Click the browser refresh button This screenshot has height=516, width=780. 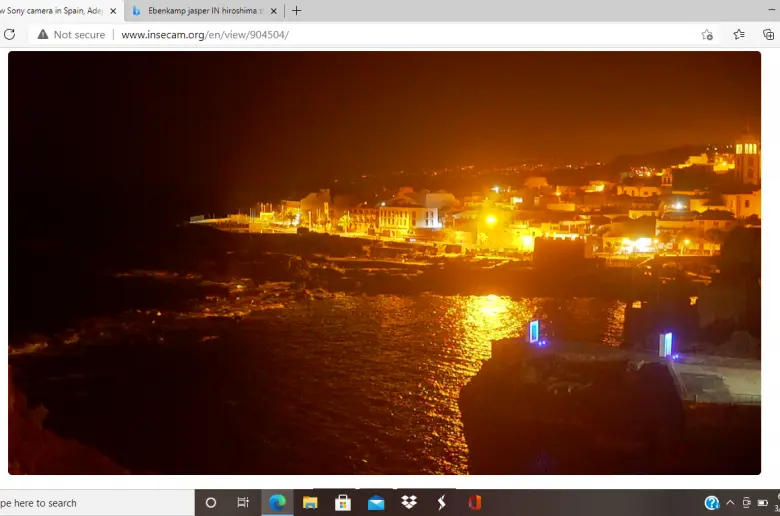[10, 34]
